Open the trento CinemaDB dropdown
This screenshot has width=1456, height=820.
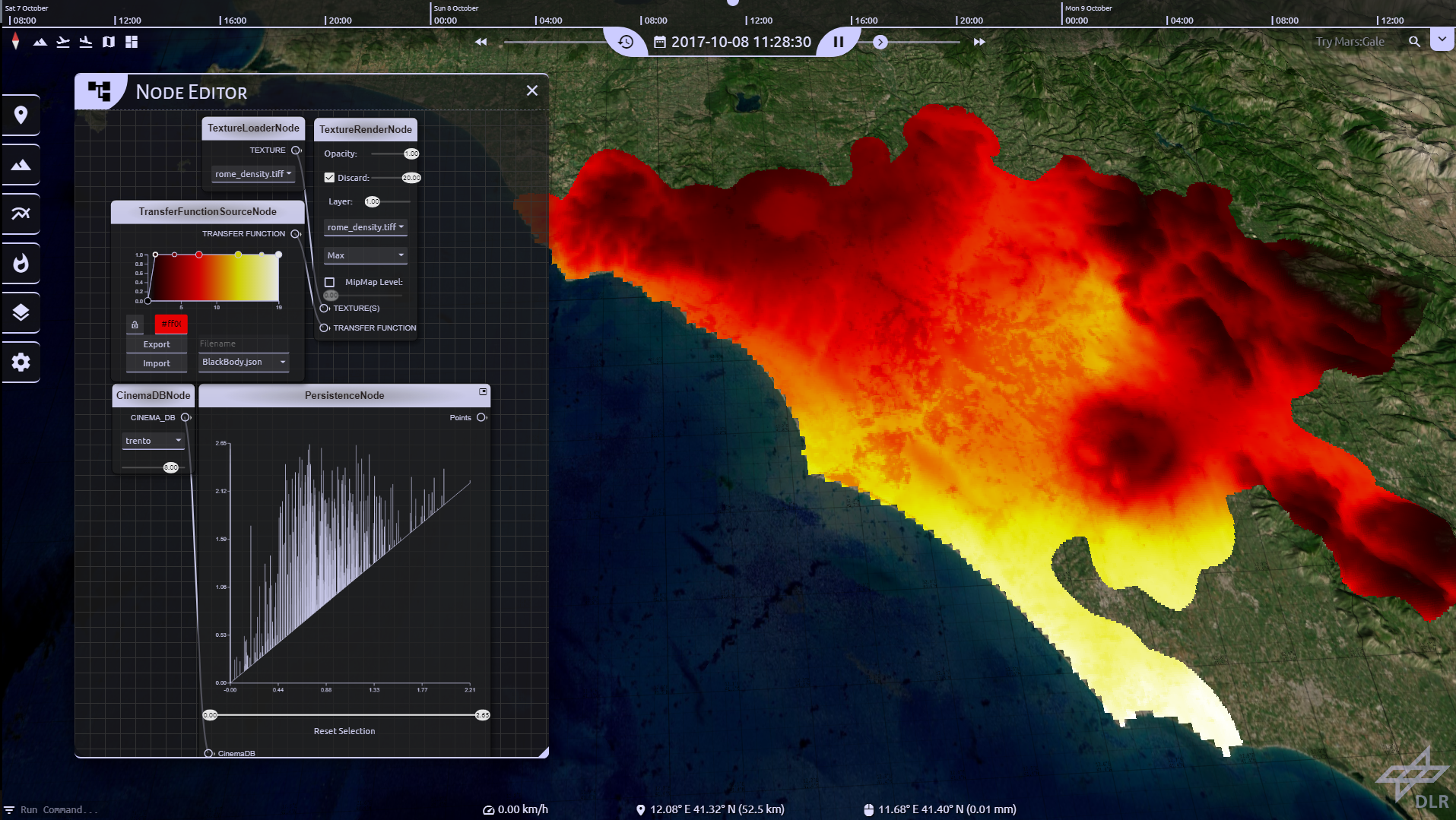click(x=153, y=441)
